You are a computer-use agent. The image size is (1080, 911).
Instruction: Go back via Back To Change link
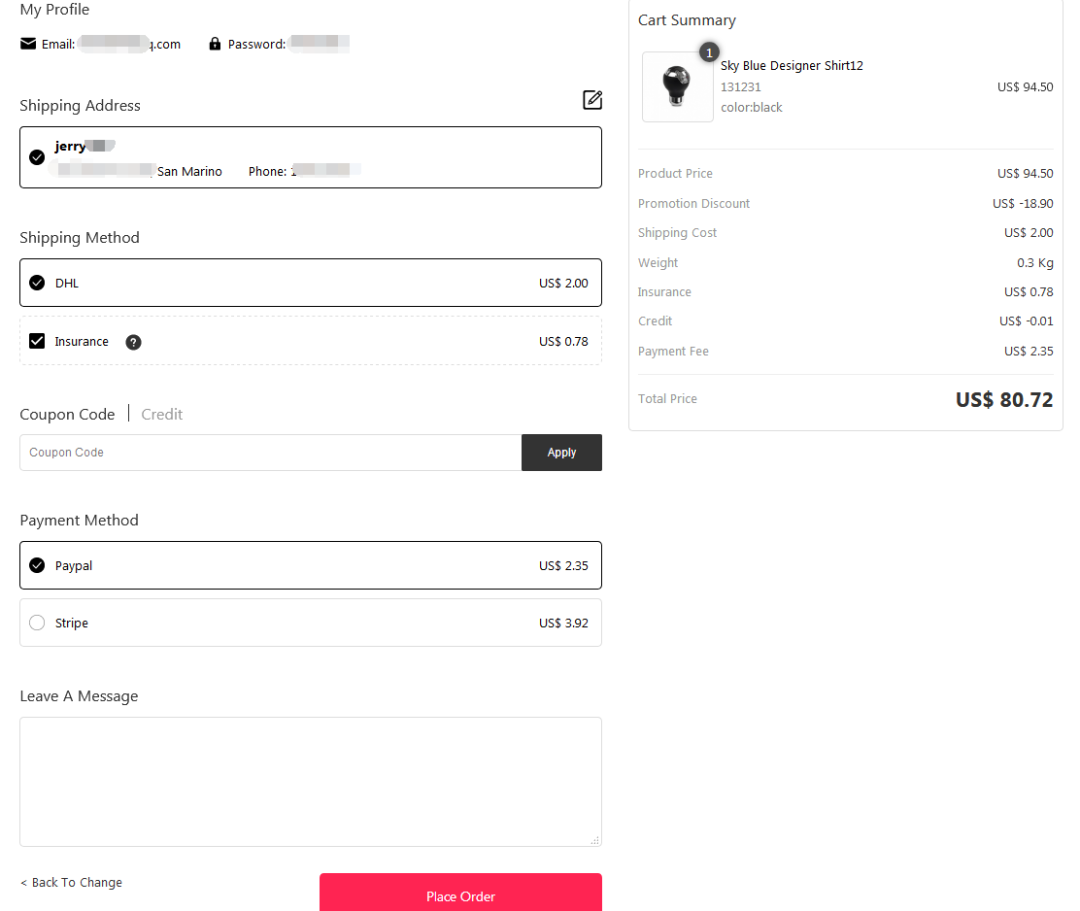point(71,882)
